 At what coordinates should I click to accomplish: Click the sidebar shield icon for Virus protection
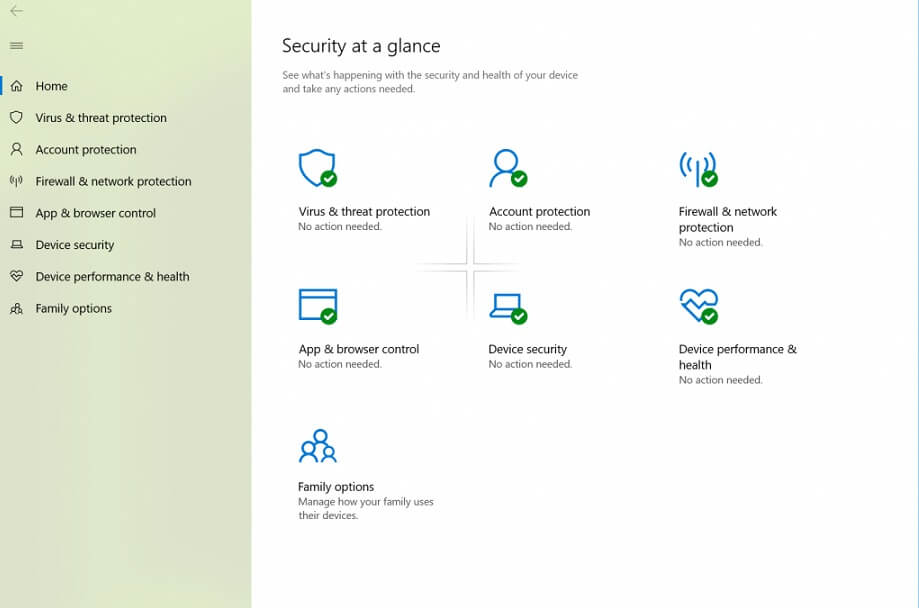16,117
